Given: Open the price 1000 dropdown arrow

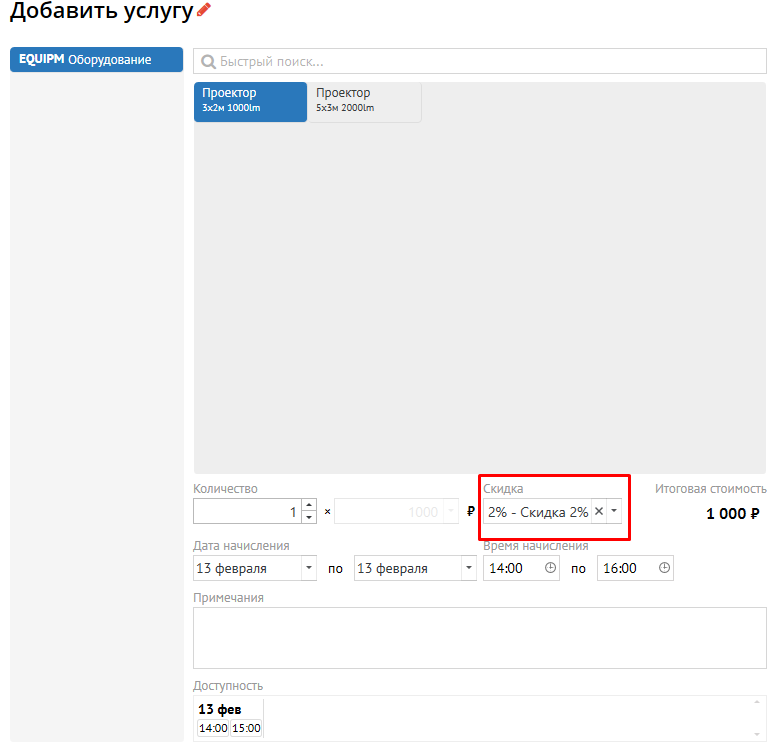Looking at the screenshot, I should [451, 511].
